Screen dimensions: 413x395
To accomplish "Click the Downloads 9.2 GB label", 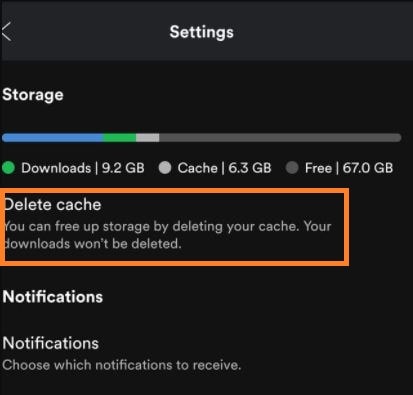I will click(83, 168).
